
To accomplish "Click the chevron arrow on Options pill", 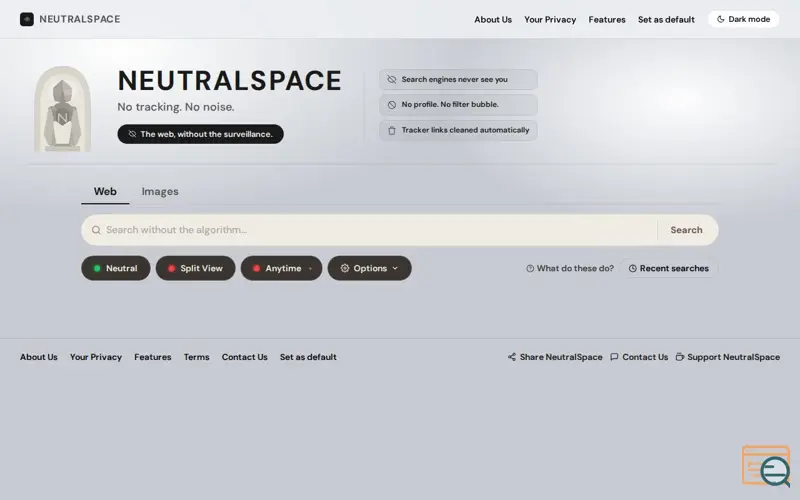I will (395, 268).
